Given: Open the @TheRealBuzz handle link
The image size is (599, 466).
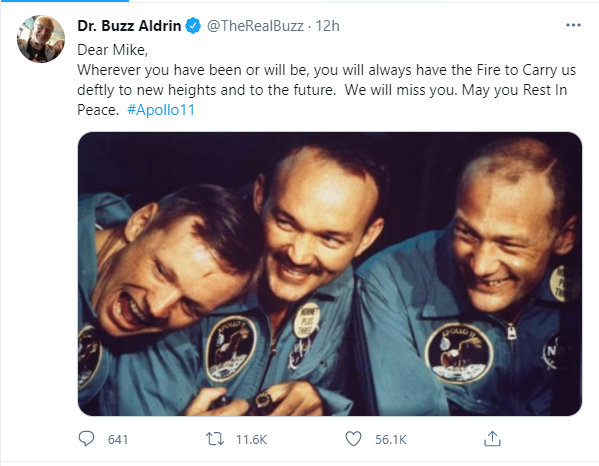Looking at the screenshot, I should [x=255, y=26].
